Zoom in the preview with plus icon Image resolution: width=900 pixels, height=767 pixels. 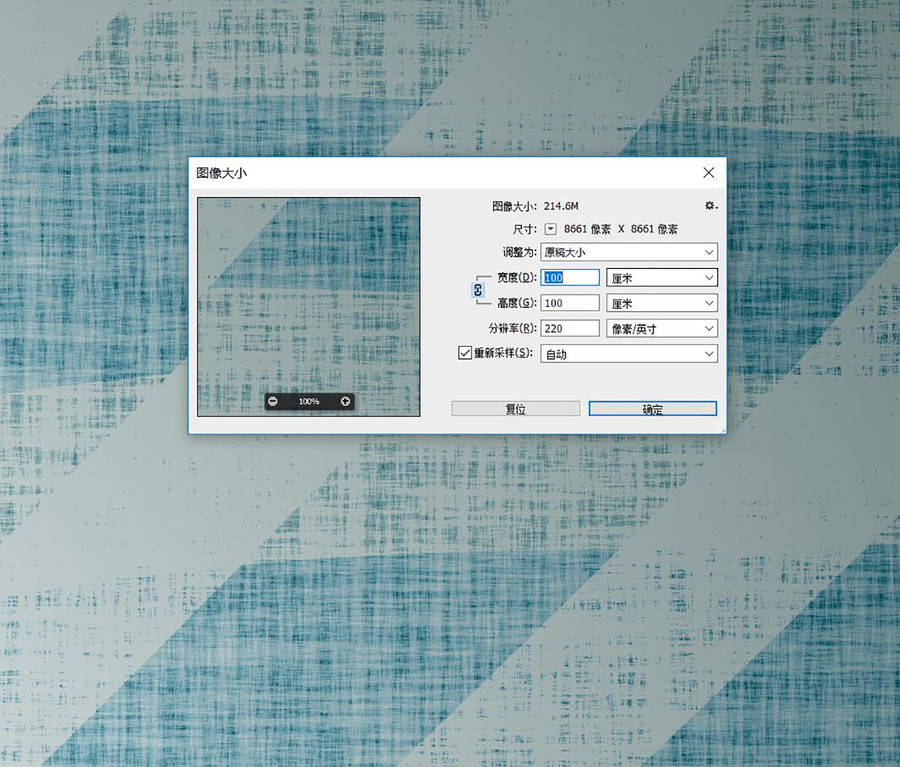pos(345,401)
